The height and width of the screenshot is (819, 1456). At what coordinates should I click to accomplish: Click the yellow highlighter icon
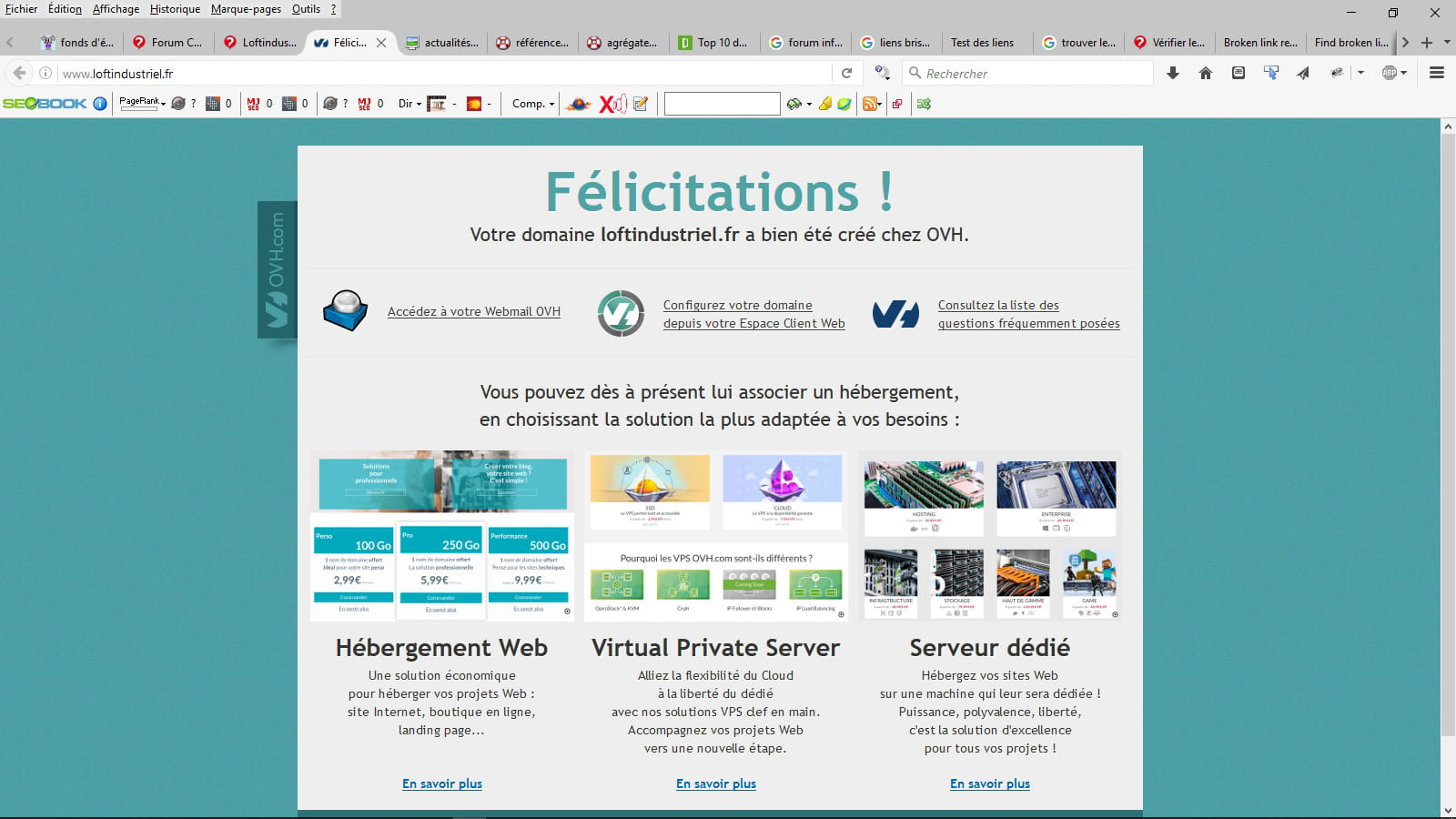(x=825, y=104)
